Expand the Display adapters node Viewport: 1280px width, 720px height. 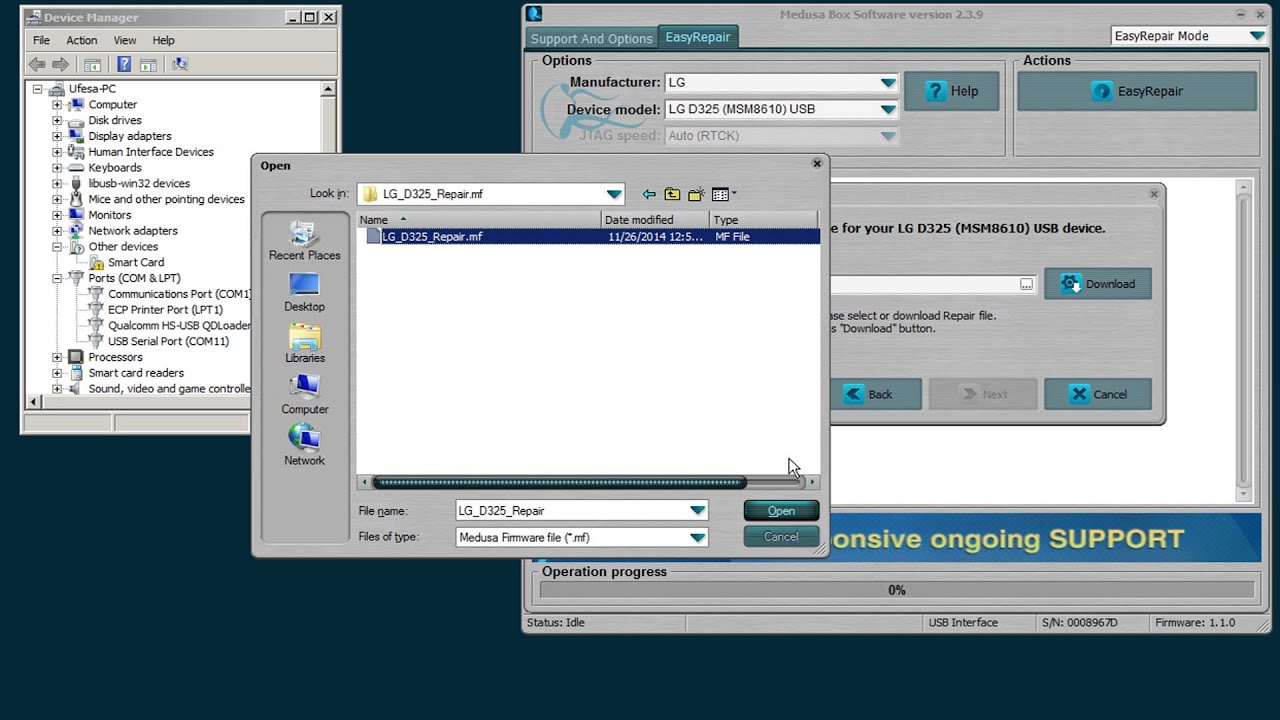(57, 136)
